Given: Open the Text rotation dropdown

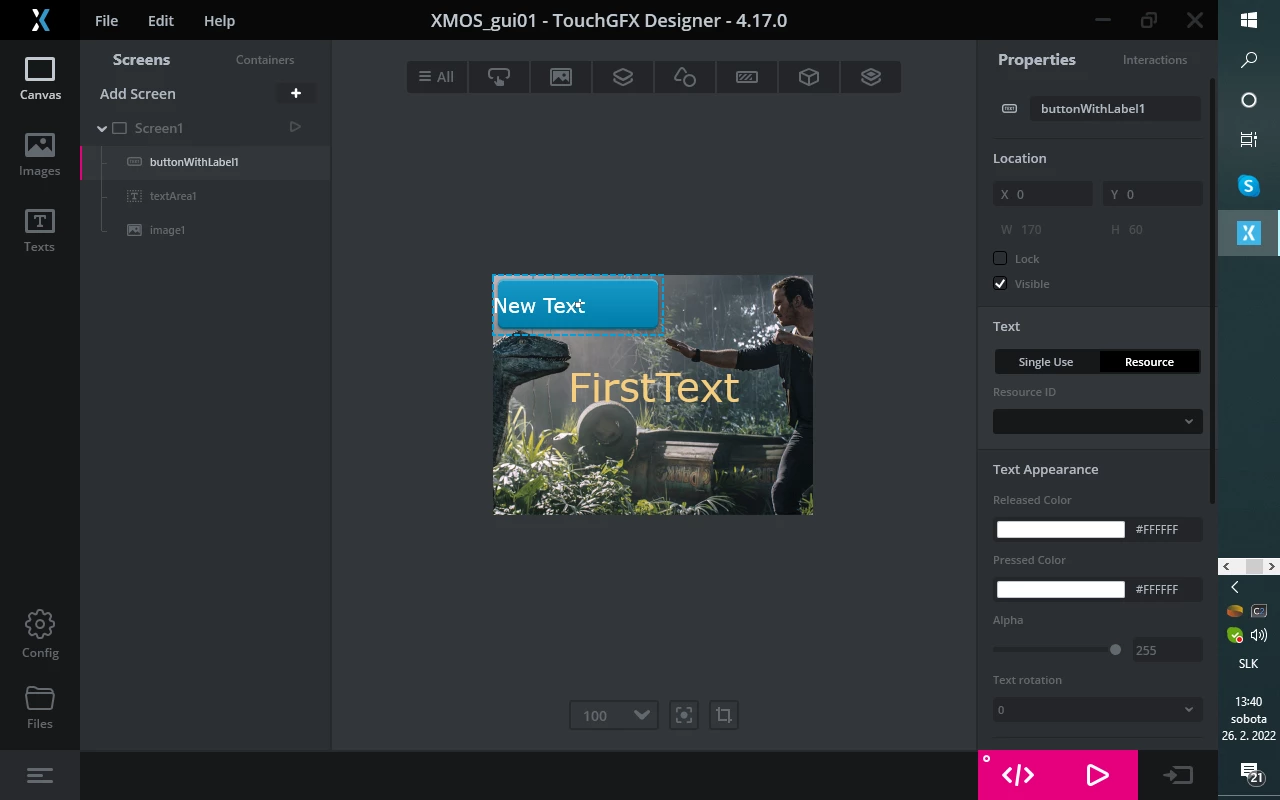Looking at the screenshot, I should click(x=1098, y=710).
